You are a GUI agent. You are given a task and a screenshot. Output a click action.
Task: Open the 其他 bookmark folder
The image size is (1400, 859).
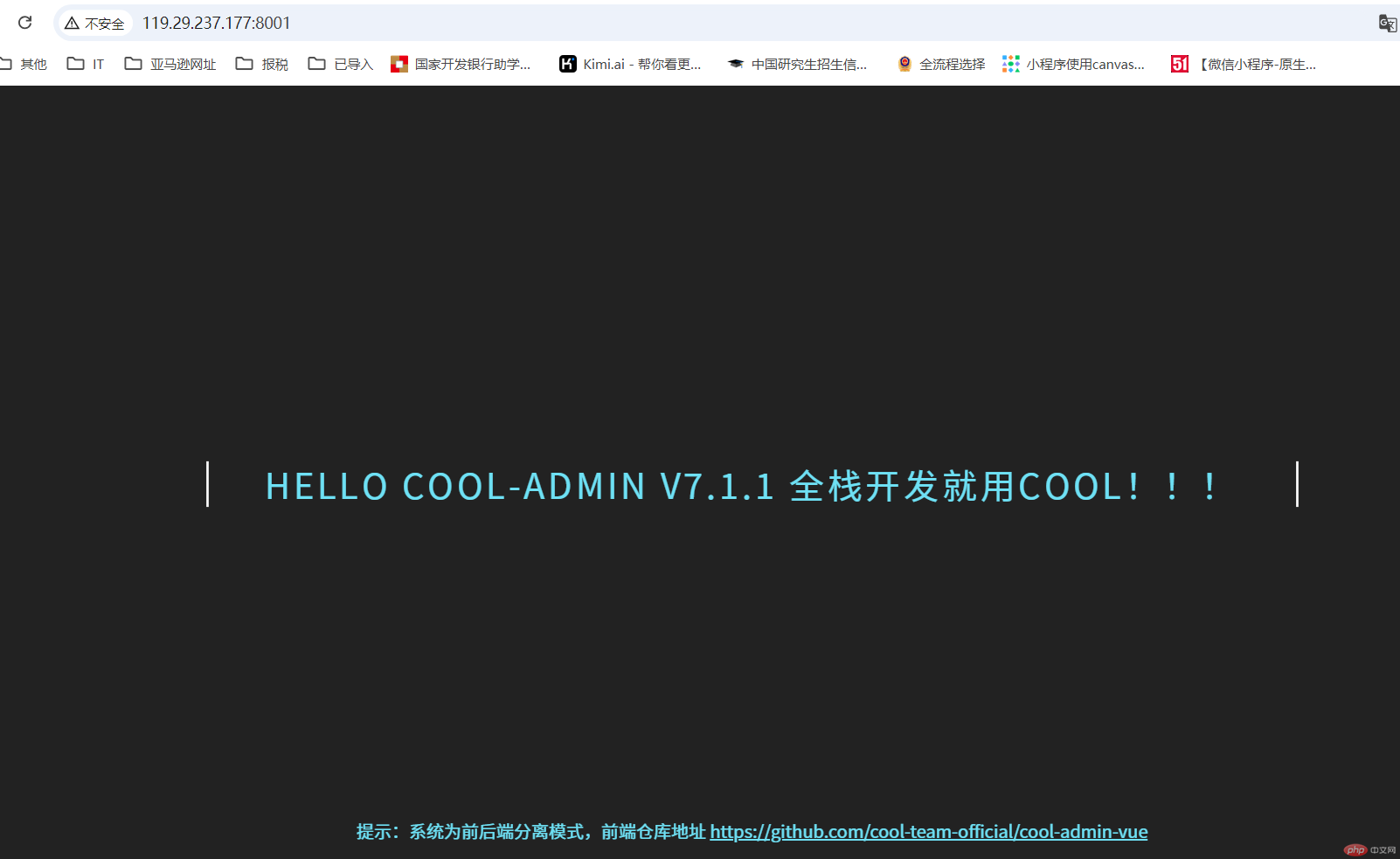coord(24,64)
